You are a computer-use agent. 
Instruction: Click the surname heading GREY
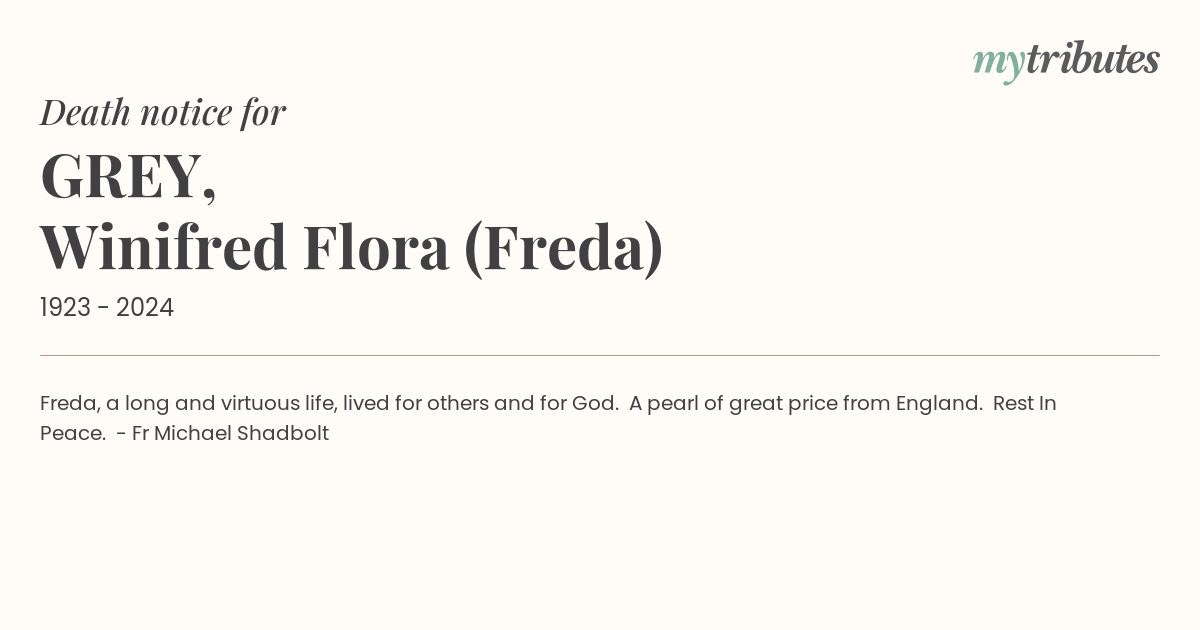click(x=128, y=176)
